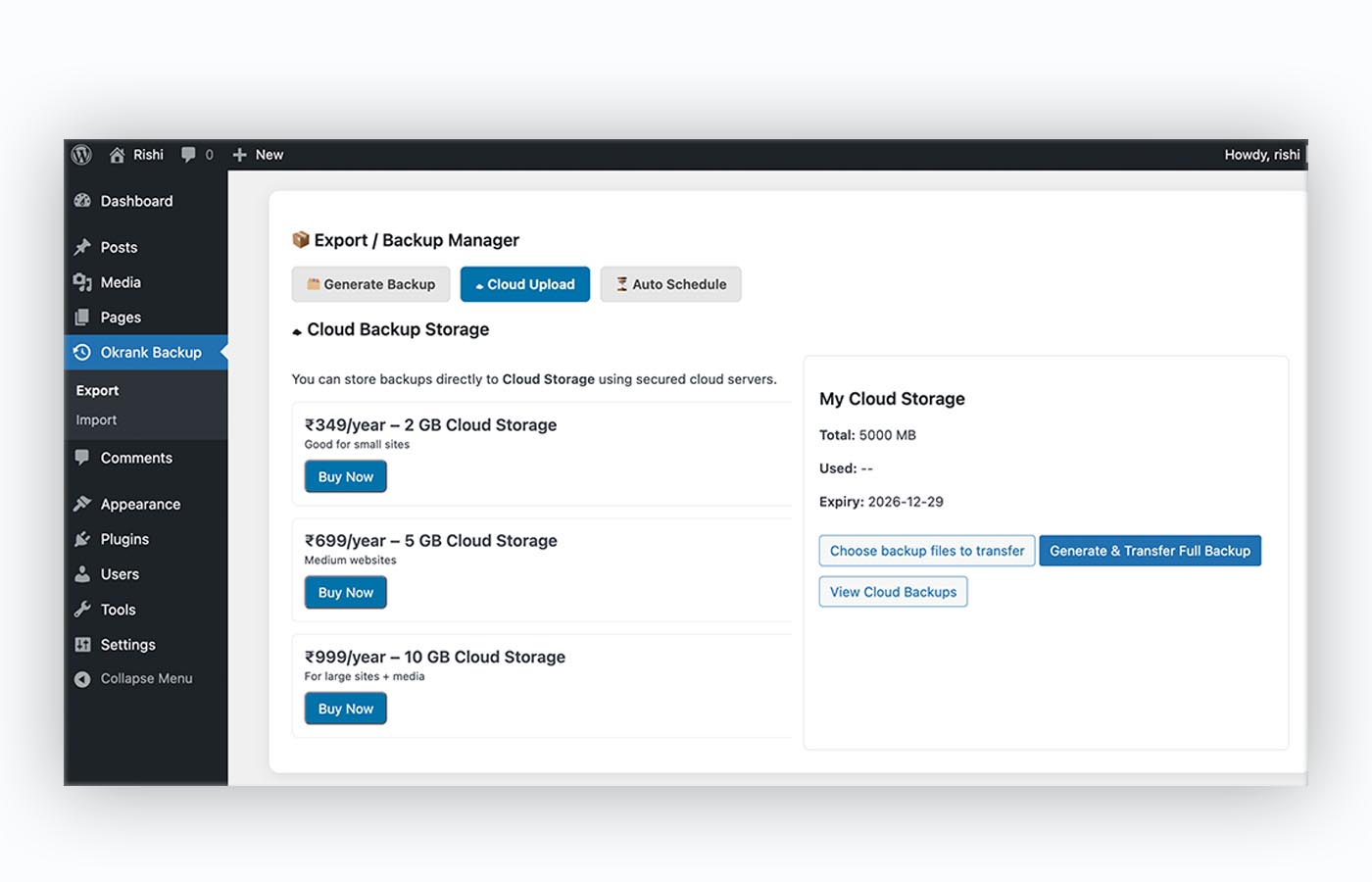Open the Howdy, rishi account link
The height and width of the screenshot is (882, 1372).
point(1262,154)
